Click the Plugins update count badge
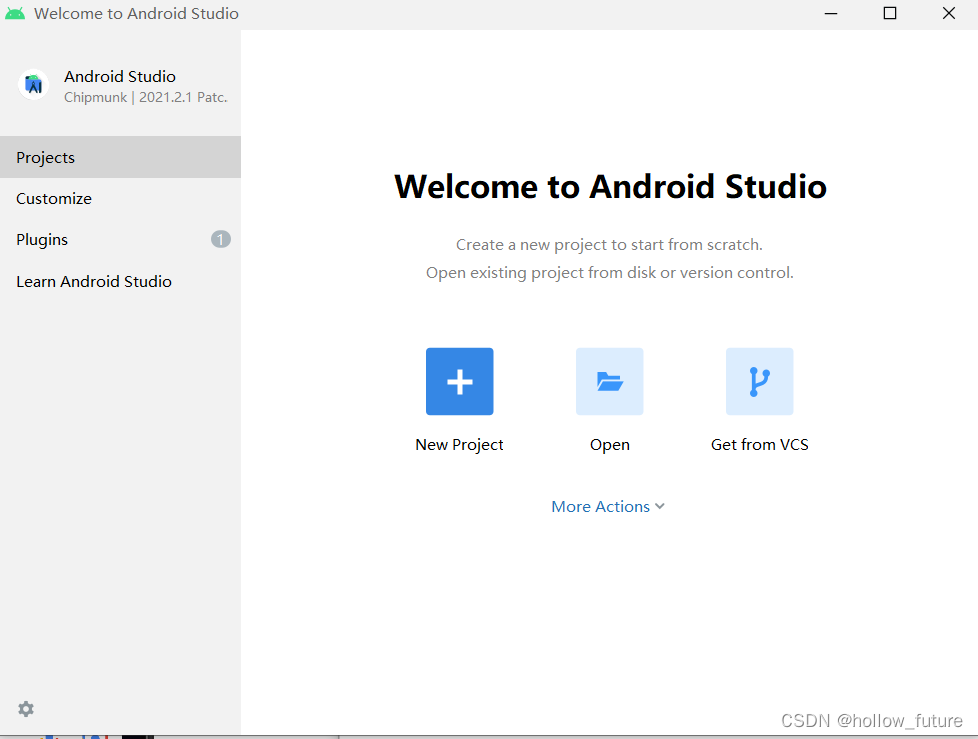The height and width of the screenshot is (739, 978). click(221, 239)
